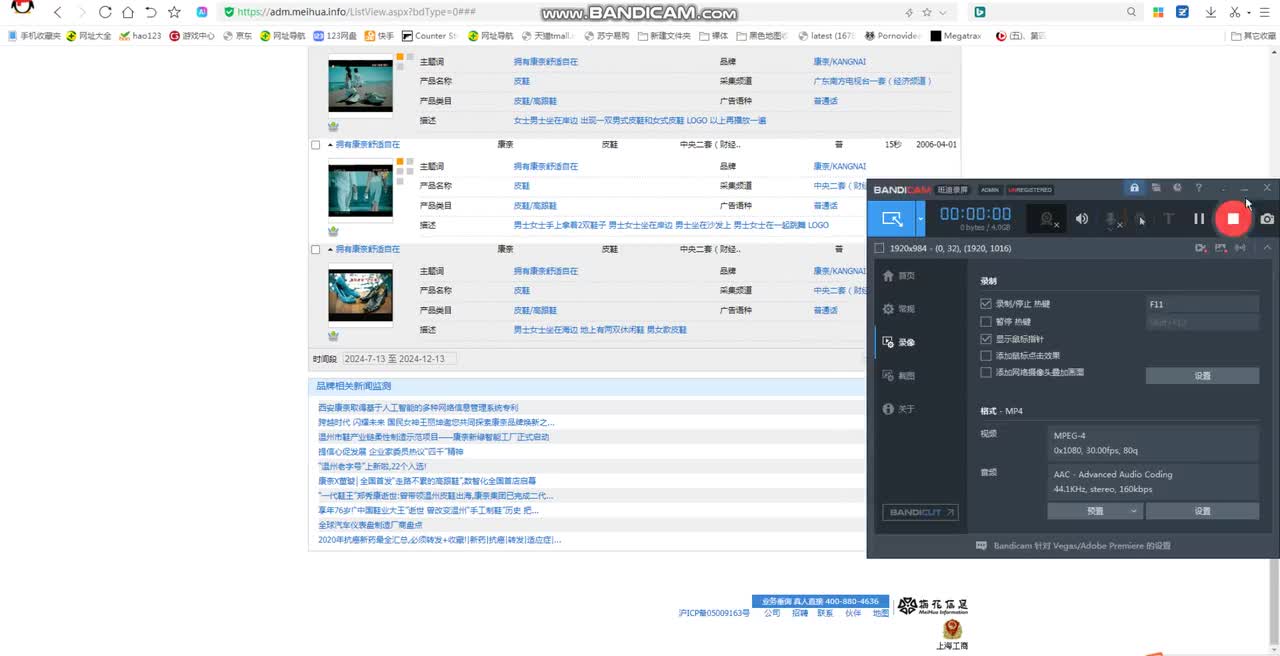Open Bandicam help question mark

(1199, 188)
